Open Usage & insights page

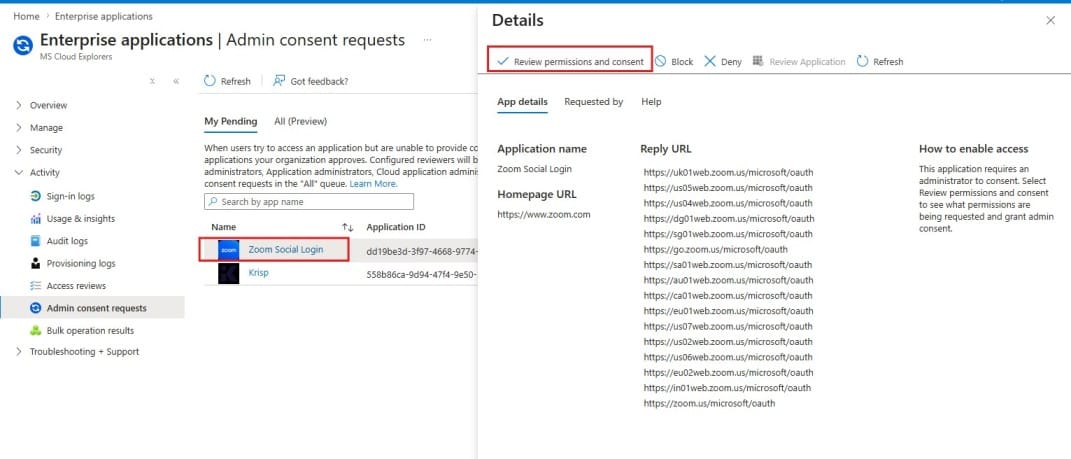coord(81,219)
